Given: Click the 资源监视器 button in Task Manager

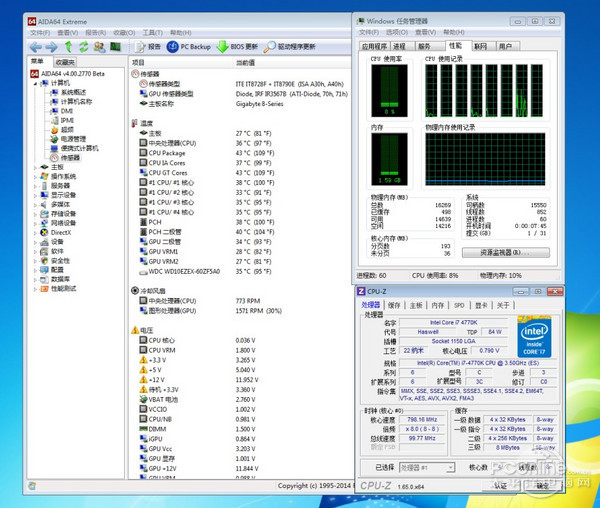Looking at the screenshot, I should pos(505,253).
